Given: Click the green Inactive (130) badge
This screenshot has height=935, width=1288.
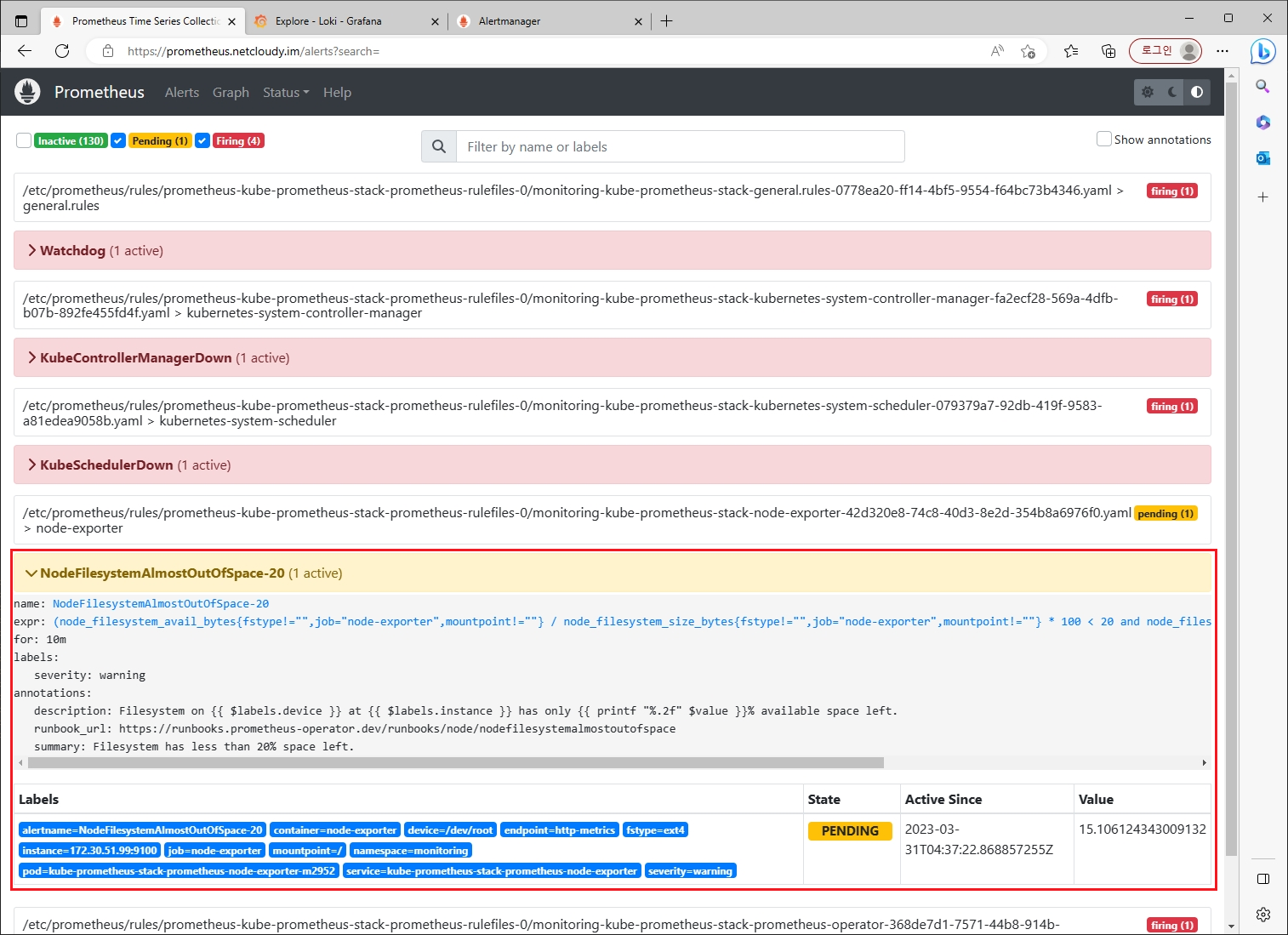Looking at the screenshot, I should coord(71,140).
